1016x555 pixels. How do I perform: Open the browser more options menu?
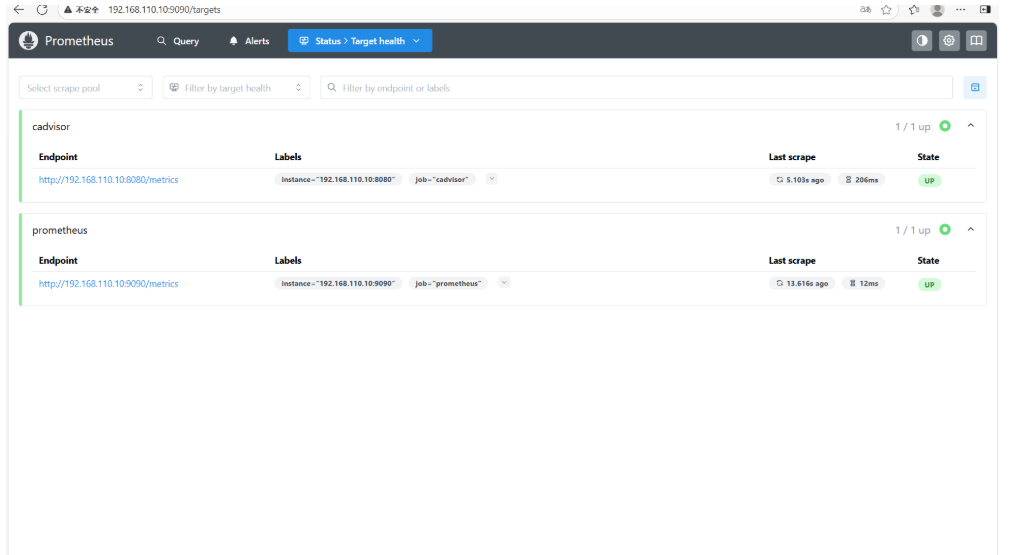pyautogui.click(x=960, y=9)
